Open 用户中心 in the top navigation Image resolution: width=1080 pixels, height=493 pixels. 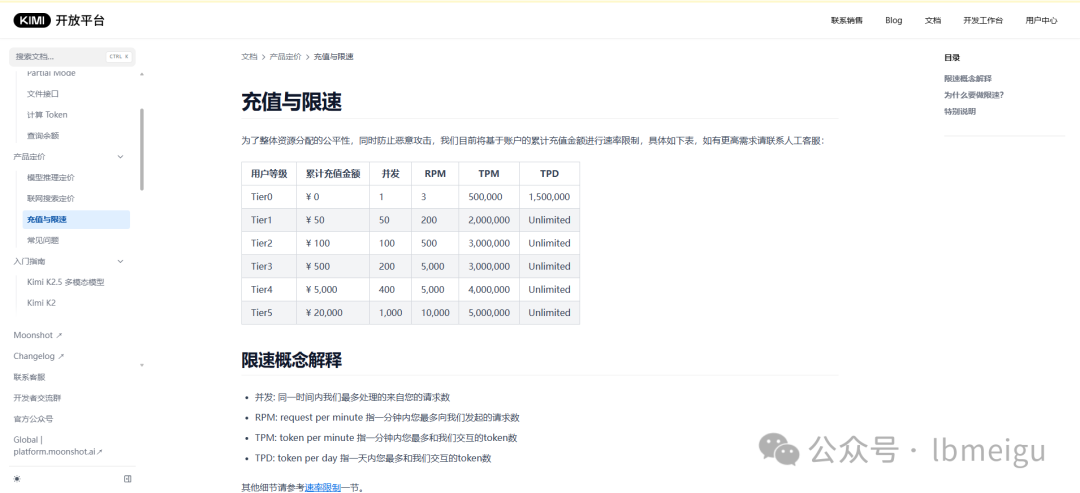click(x=1041, y=20)
